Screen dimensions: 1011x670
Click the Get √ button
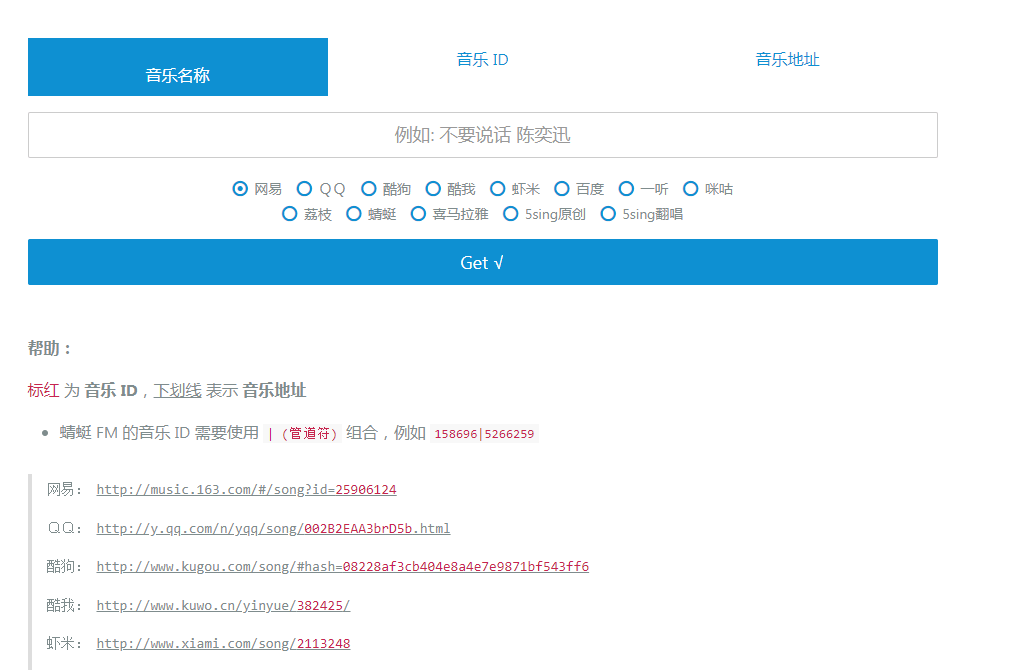(x=482, y=262)
